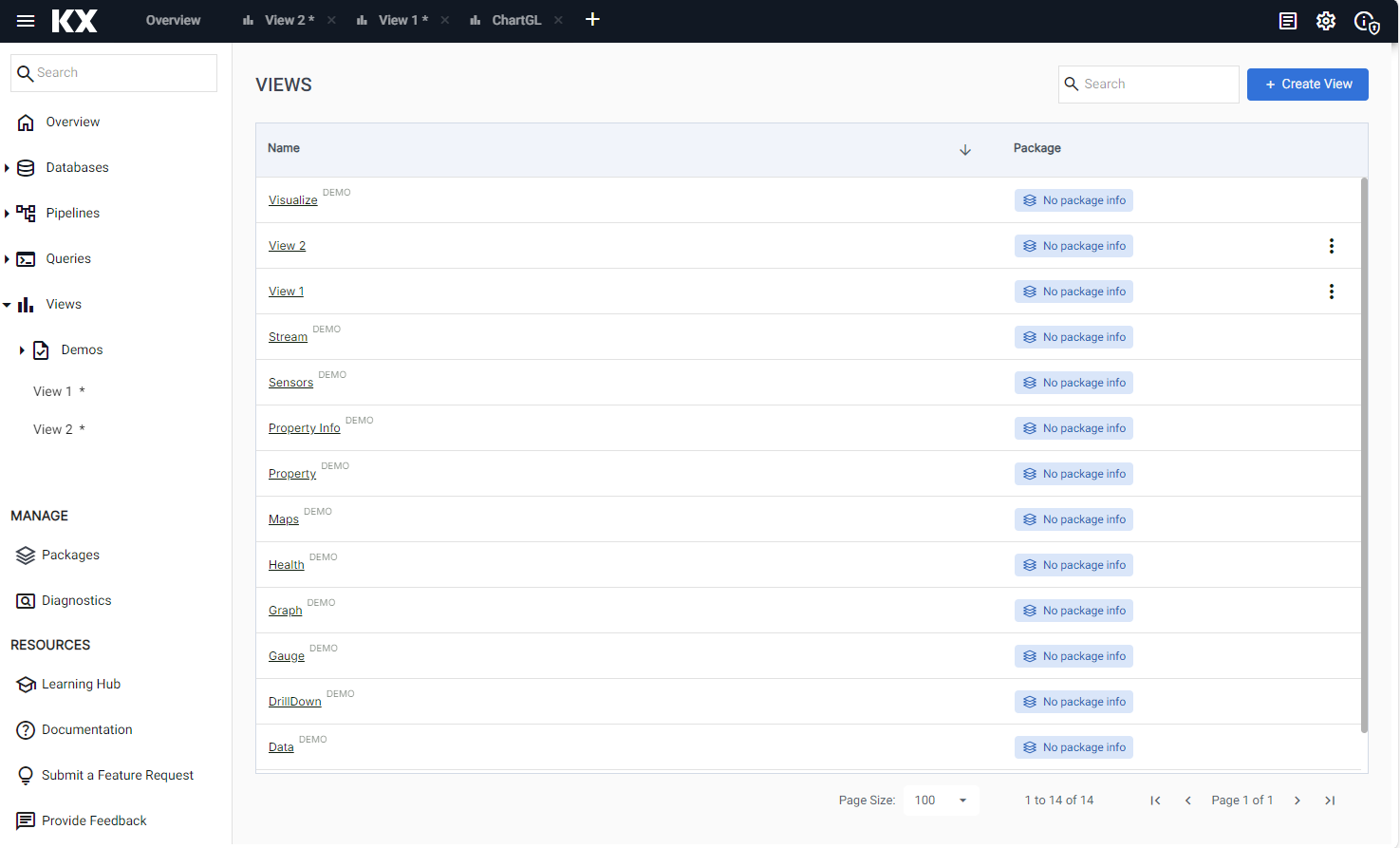
Task: Click the Databases sidebar icon
Action: point(26,168)
